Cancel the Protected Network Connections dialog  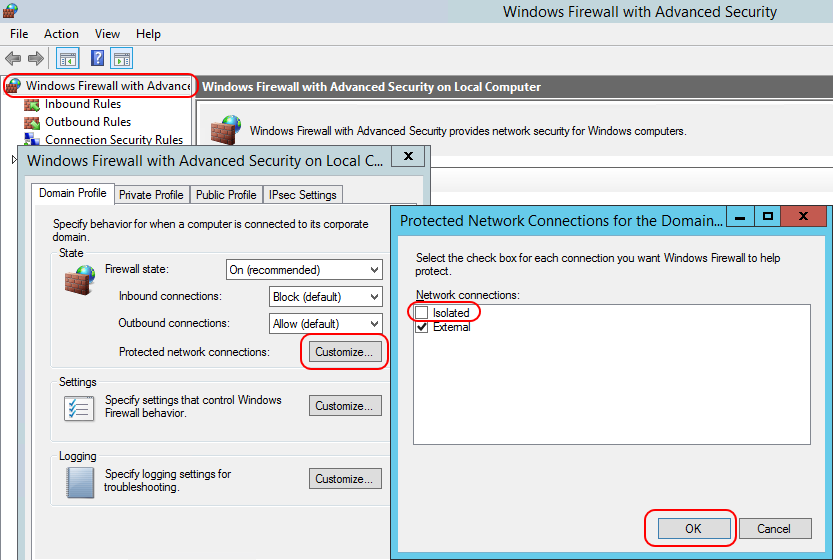(775, 529)
